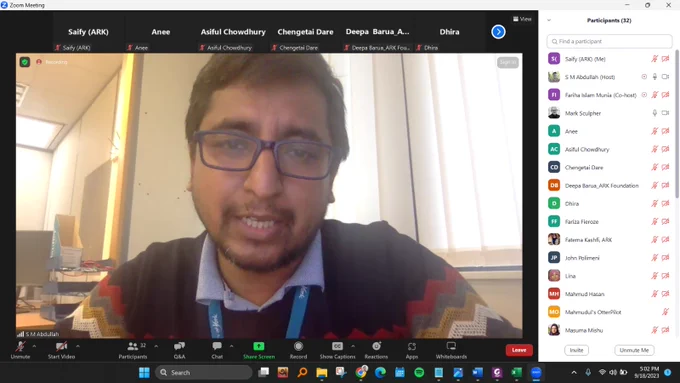
Task: Select Fariha Islam Munia (Co-host) participant row
Action: pyautogui.click(x=609, y=95)
